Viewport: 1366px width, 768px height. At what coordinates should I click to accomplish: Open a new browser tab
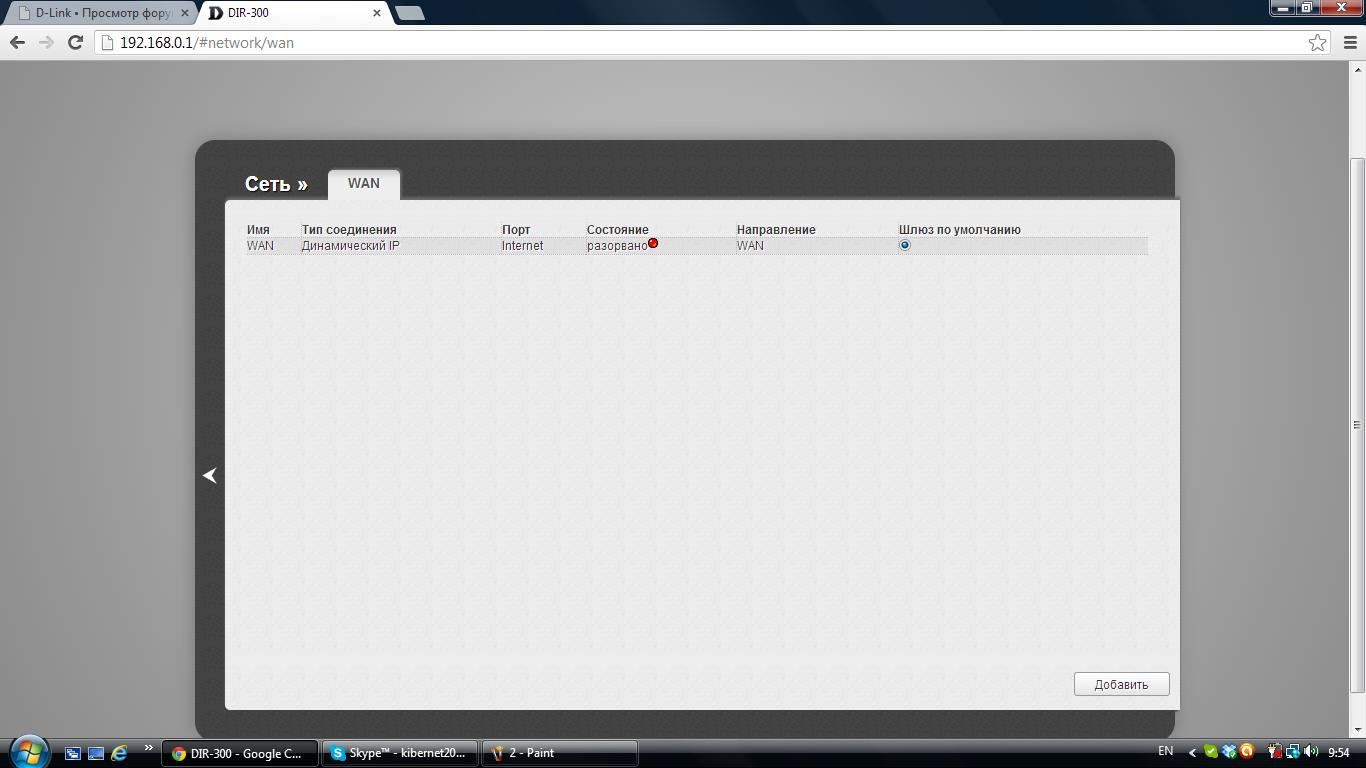point(410,13)
